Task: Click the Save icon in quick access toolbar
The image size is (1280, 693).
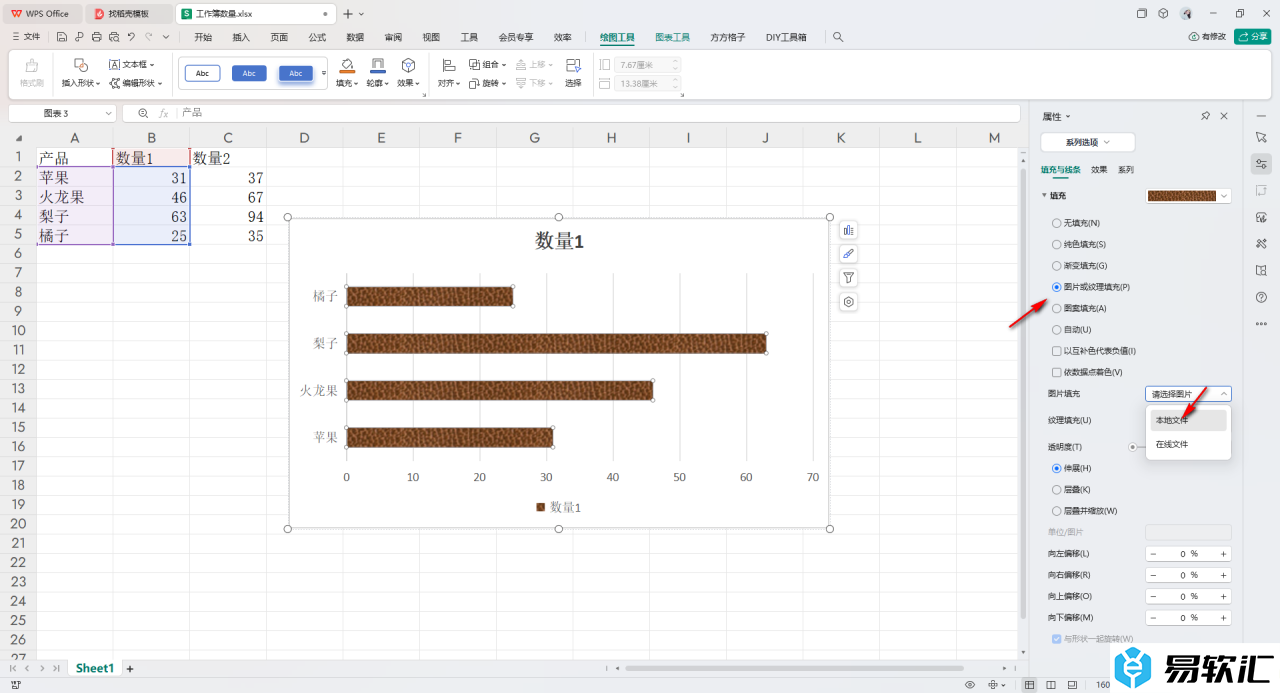Action: click(x=62, y=37)
